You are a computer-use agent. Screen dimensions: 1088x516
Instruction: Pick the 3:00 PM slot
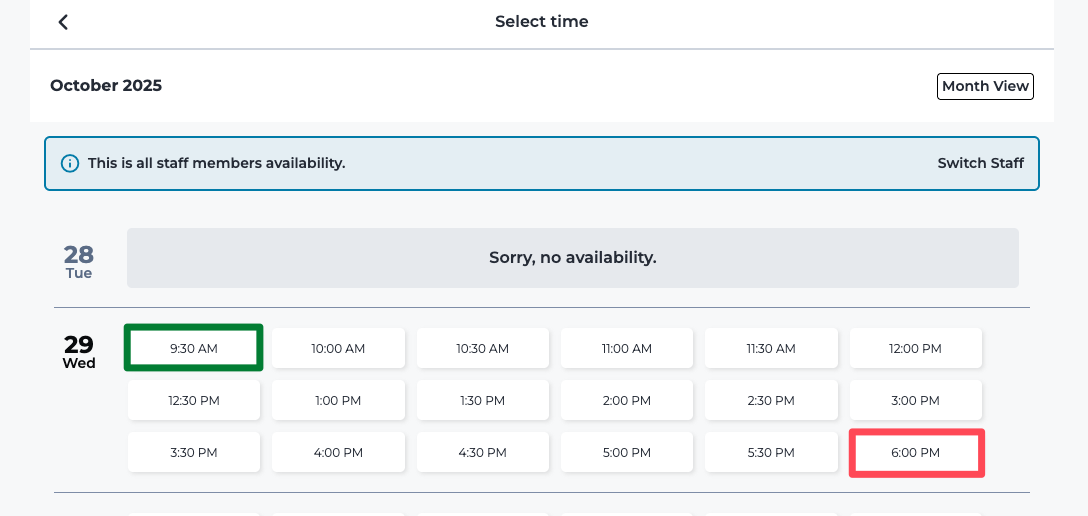916,400
